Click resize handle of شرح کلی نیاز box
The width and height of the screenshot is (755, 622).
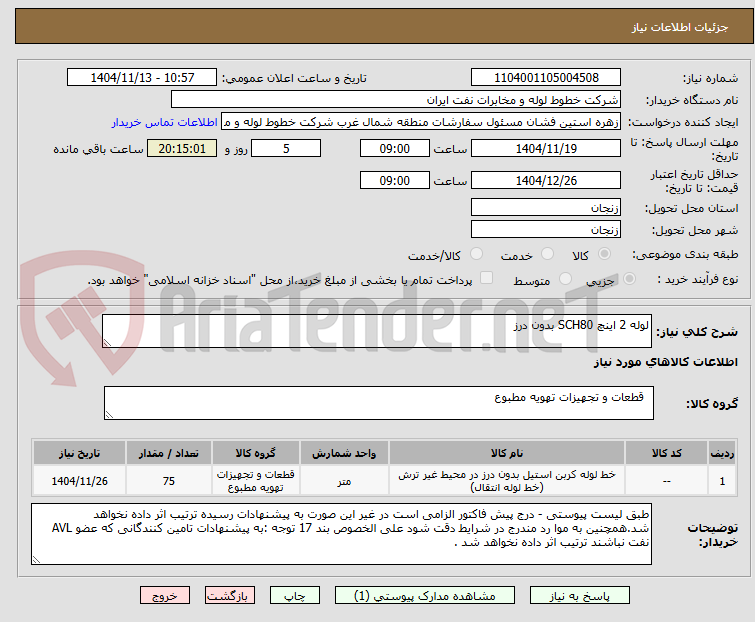click(x=107, y=343)
